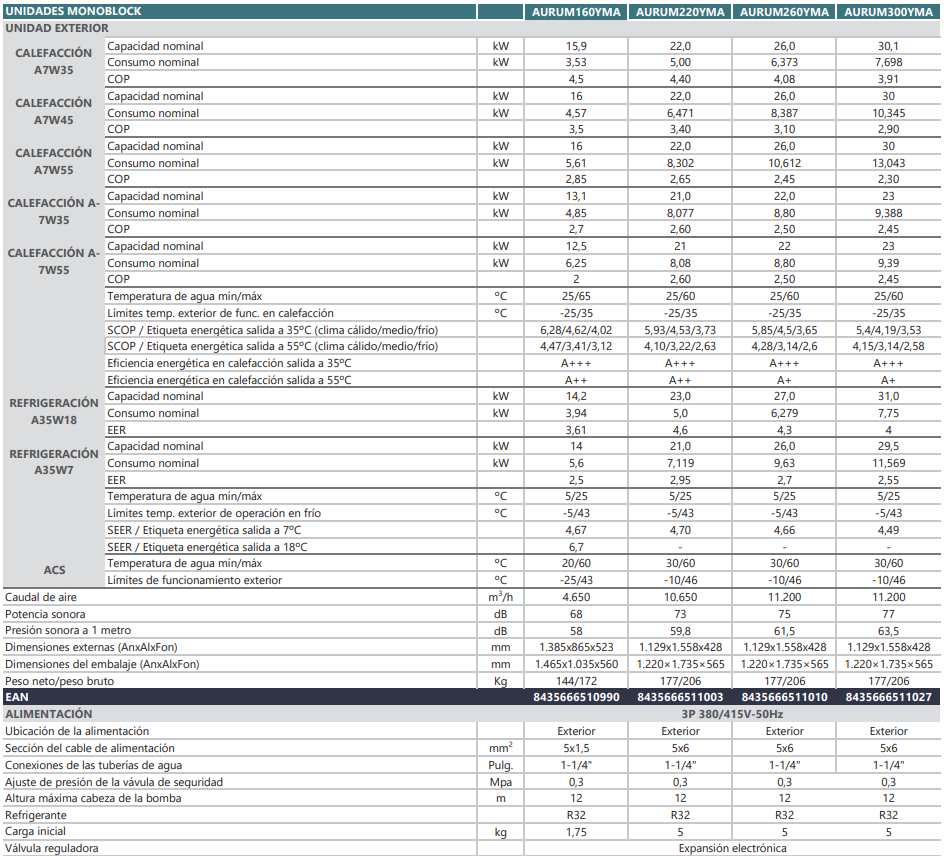Select the airflow value 10.650
Viewport: 947px width, 856px height.
[680, 597]
